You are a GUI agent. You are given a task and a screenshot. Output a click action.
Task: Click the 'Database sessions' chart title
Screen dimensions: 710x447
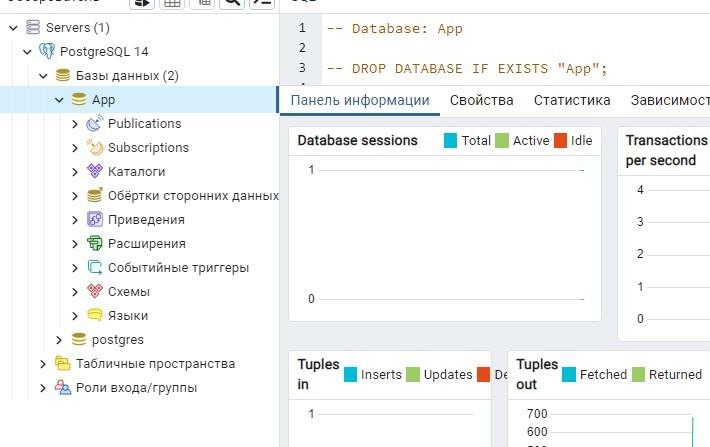click(x=358, y=140)
